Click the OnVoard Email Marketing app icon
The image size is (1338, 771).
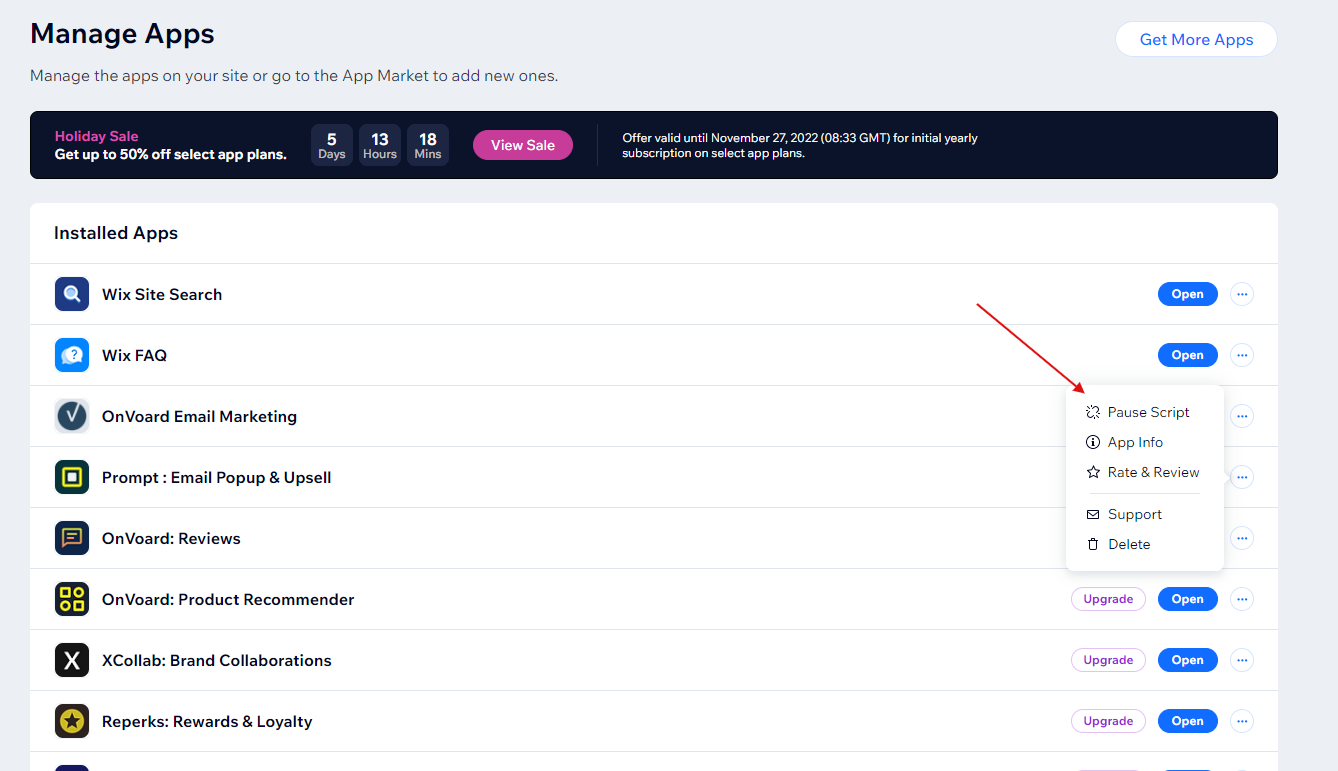[72, 416]
